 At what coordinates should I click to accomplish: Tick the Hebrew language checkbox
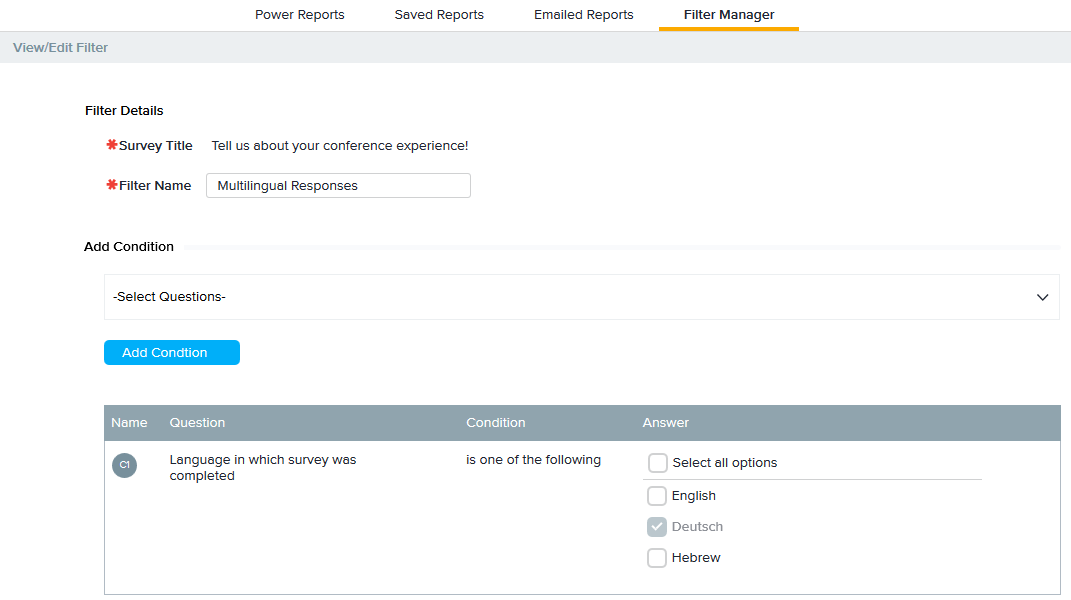(x=657, y=558)
